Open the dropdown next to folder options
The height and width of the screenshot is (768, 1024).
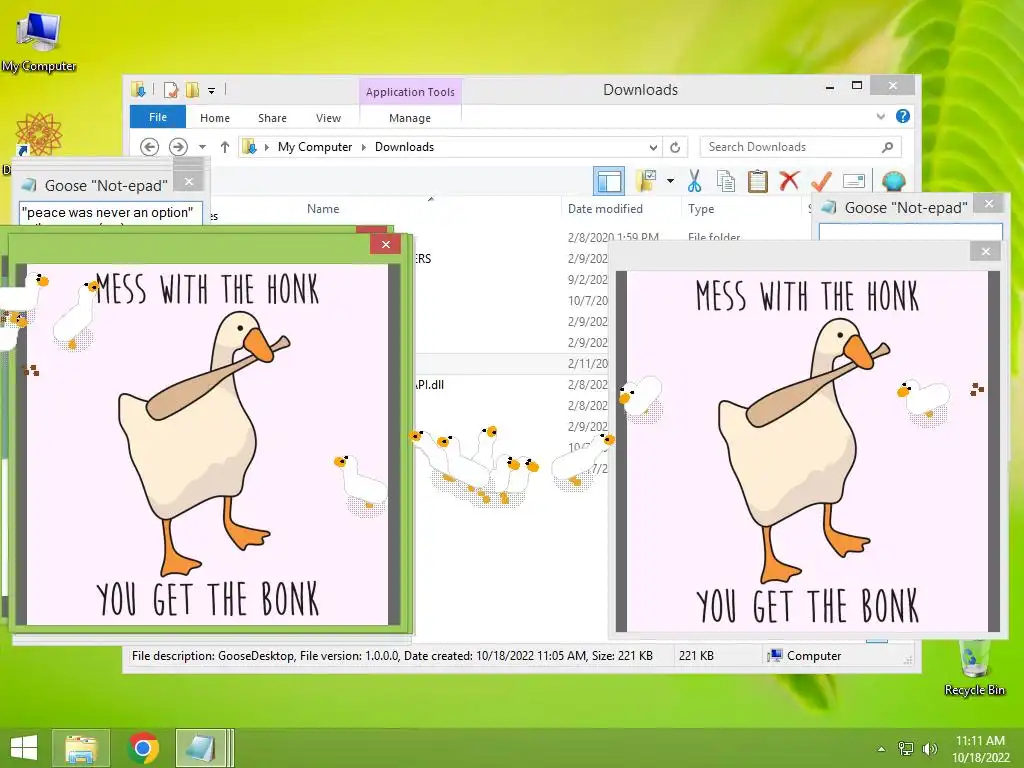pos(671,181)
